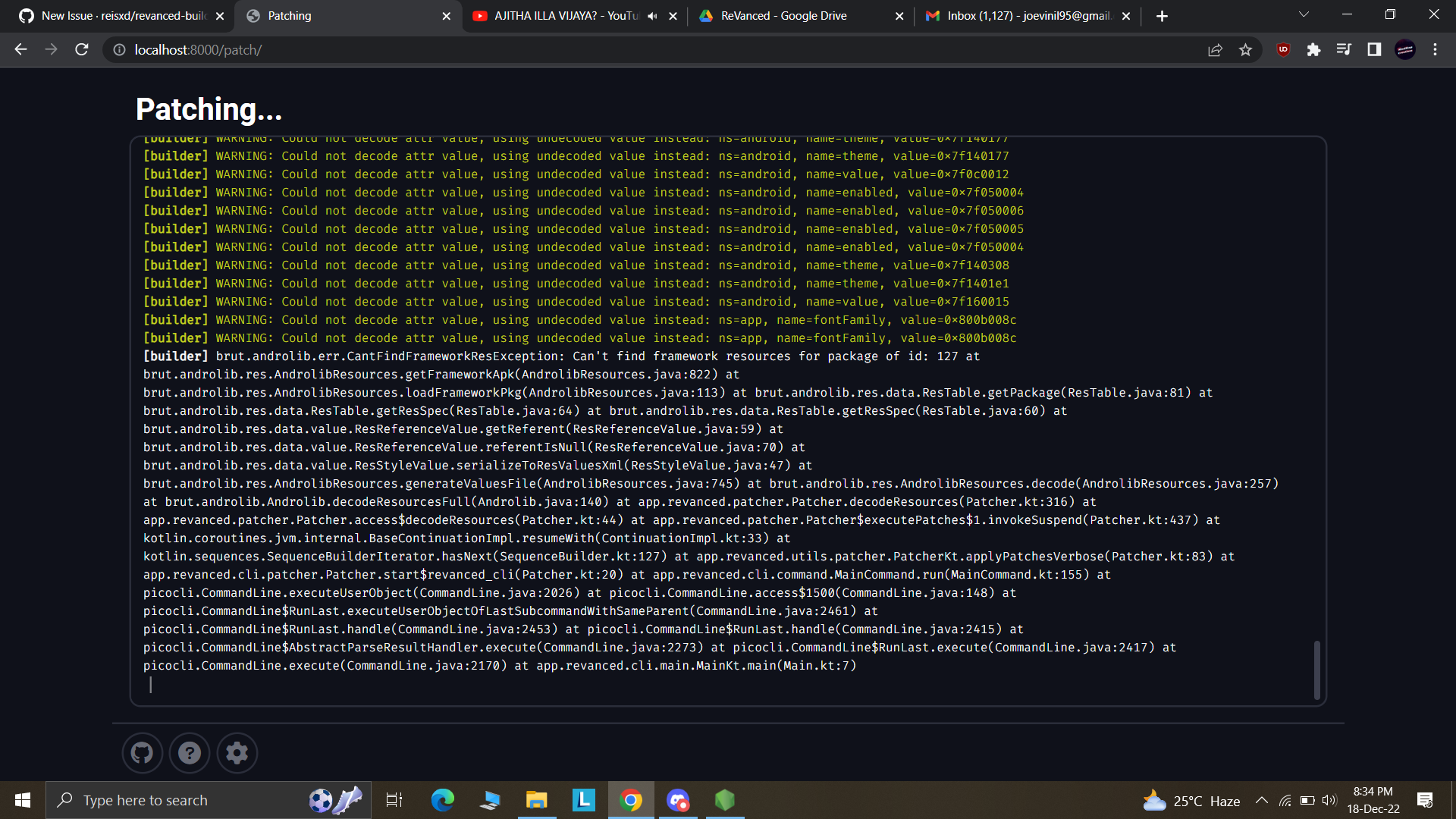Open the Chrome side panel icon
The height and width of the screenshot is (819, 1456).
pyautogui.click(x=1374, y=49)
